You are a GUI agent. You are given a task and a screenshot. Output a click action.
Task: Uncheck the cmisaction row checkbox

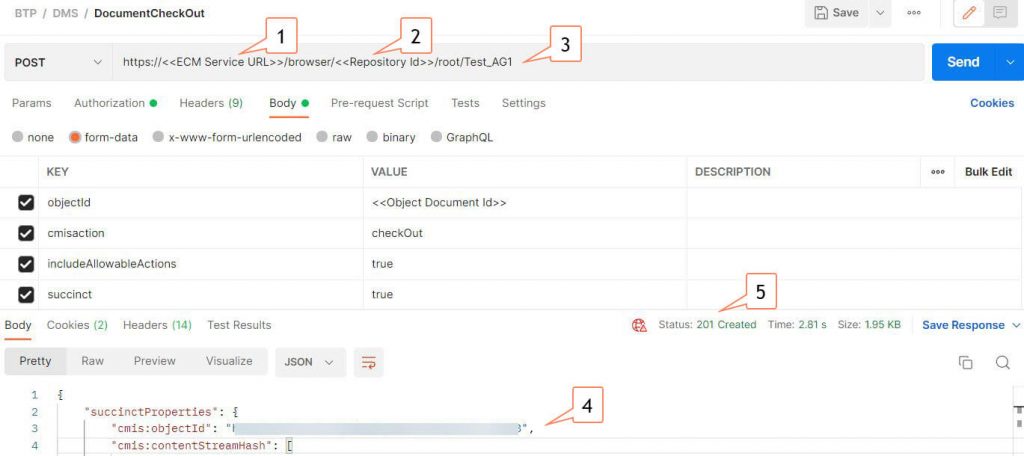point(25,233)
